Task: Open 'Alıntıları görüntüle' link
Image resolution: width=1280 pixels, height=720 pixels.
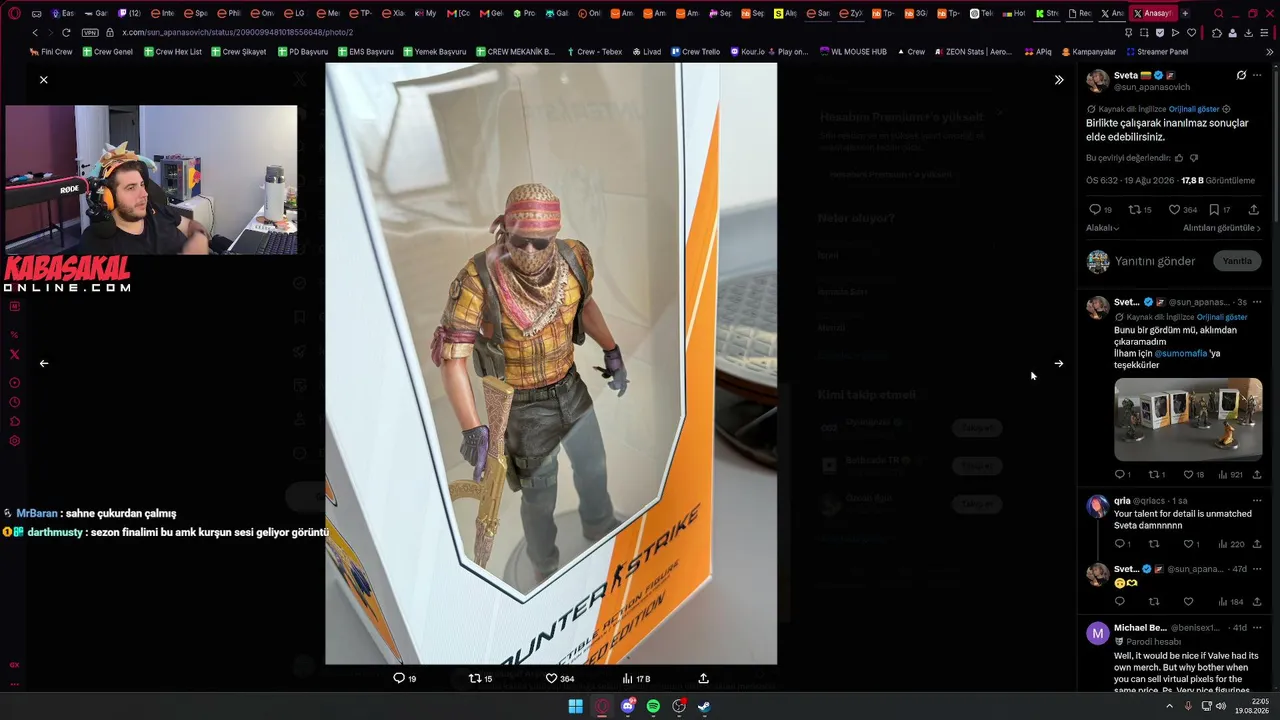Action: (1222, 228)
